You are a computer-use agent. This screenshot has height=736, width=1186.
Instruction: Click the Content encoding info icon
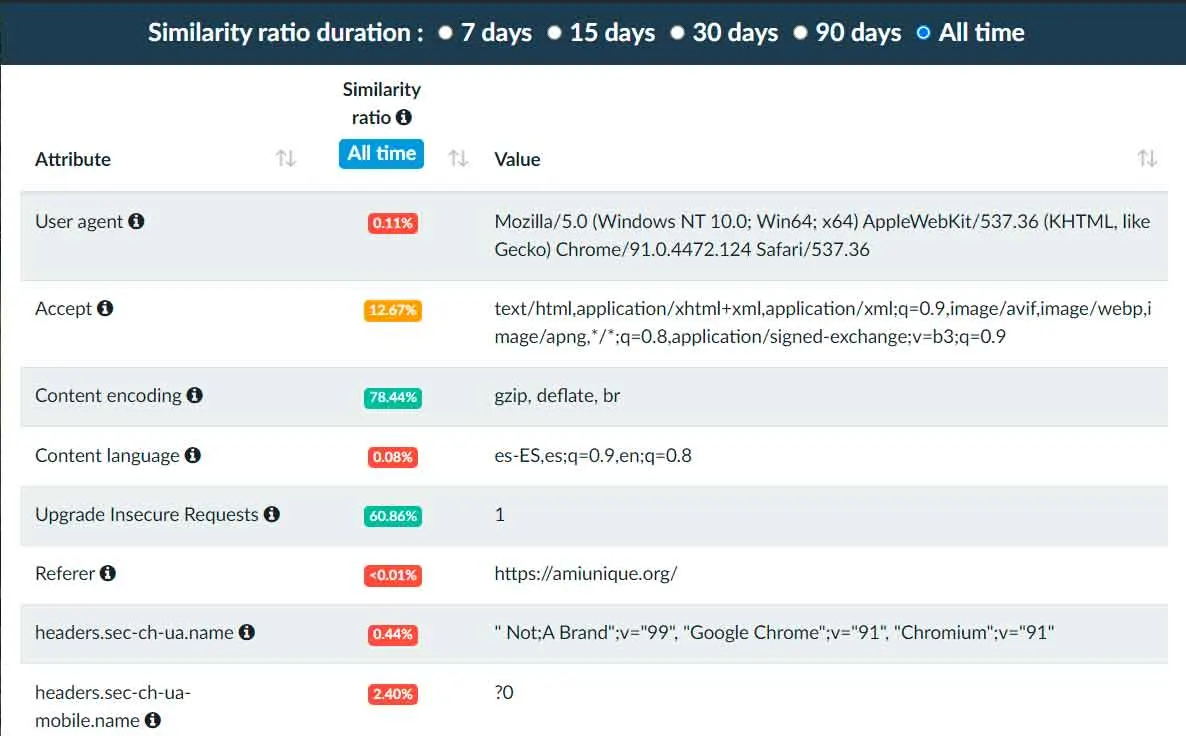[194, 395]
